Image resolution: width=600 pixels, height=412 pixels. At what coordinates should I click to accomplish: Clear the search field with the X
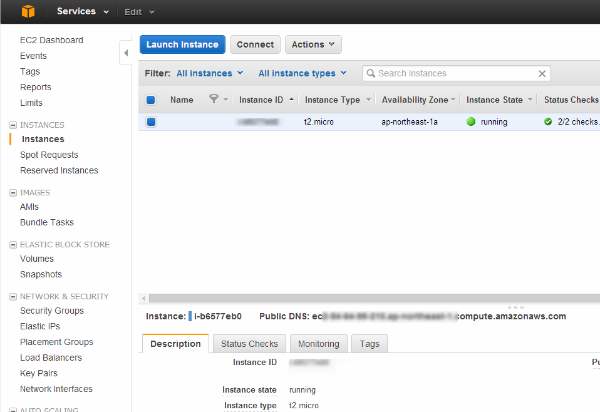[x=542, y=73]
